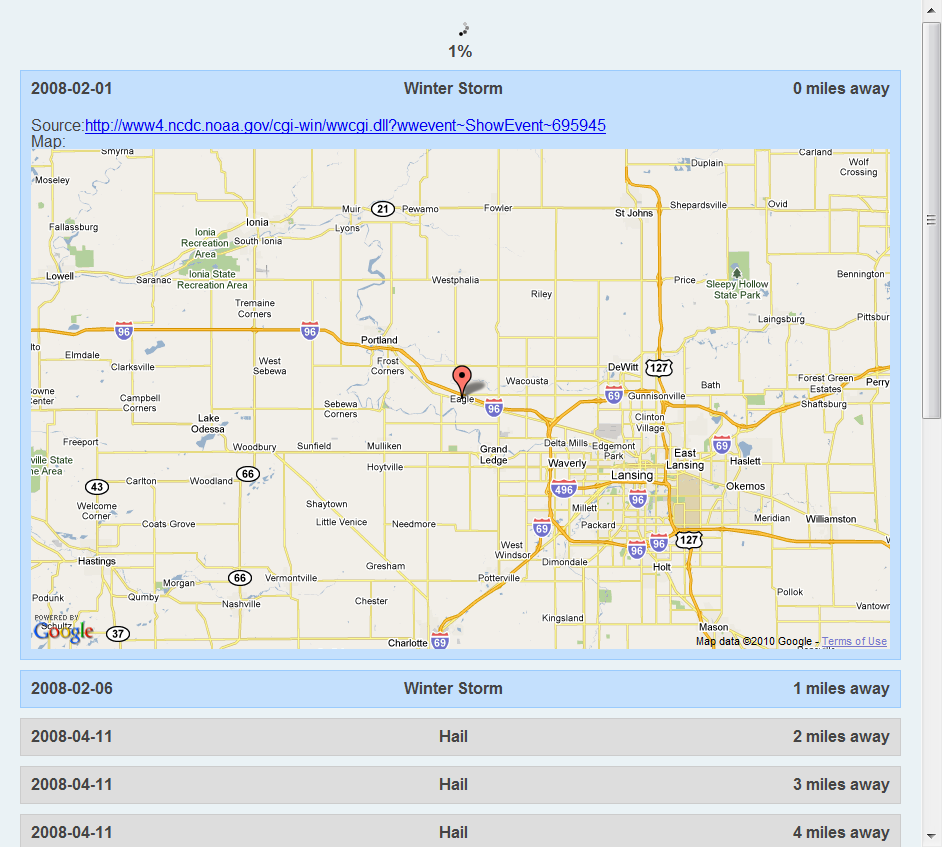Open the NOAA source event link

pos(345,126)
